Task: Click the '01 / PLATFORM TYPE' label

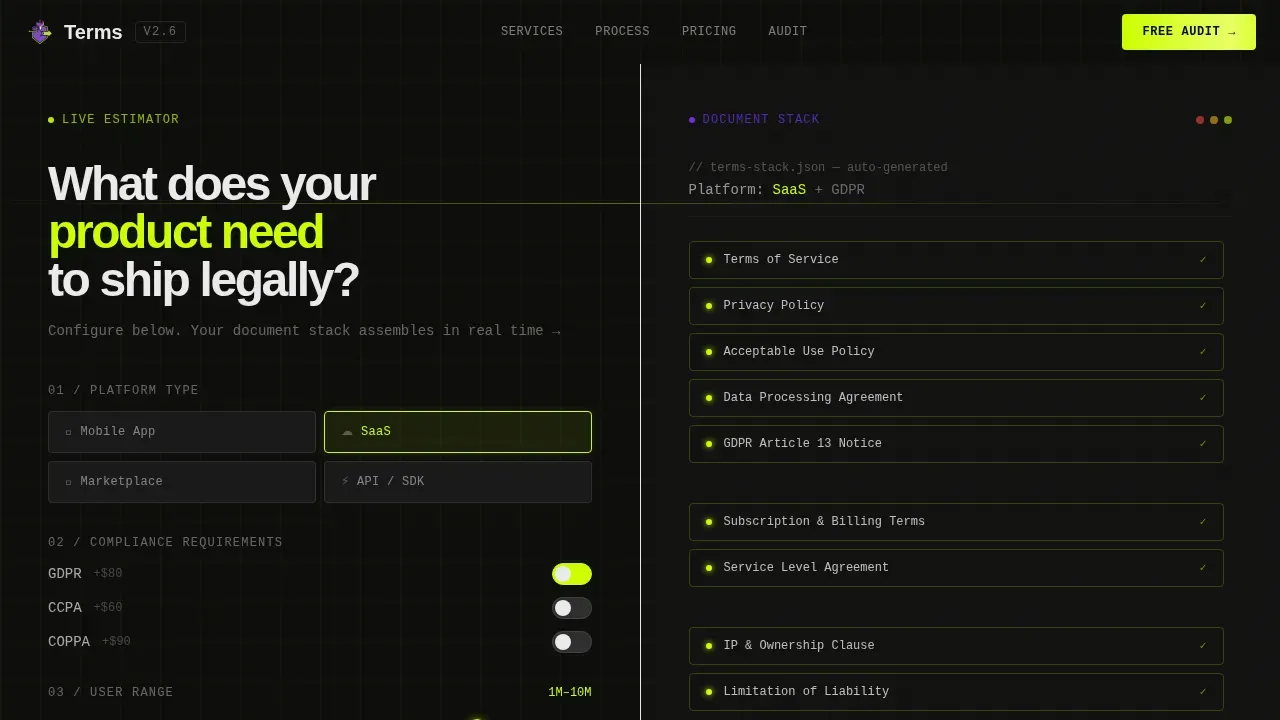Action: pyautogui.click(x=123, y=391)
